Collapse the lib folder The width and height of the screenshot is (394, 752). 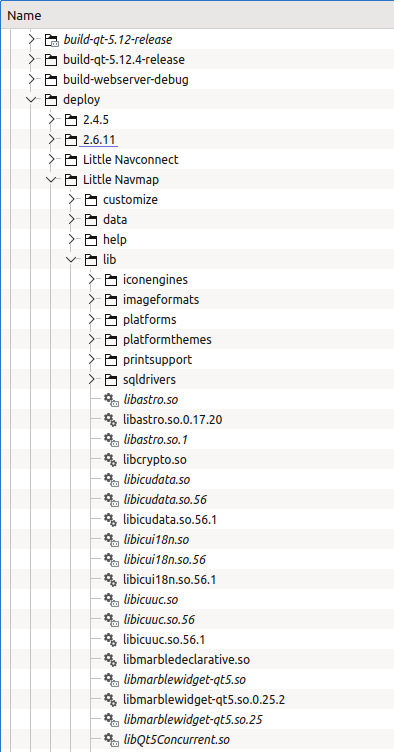tap(72, 259)
